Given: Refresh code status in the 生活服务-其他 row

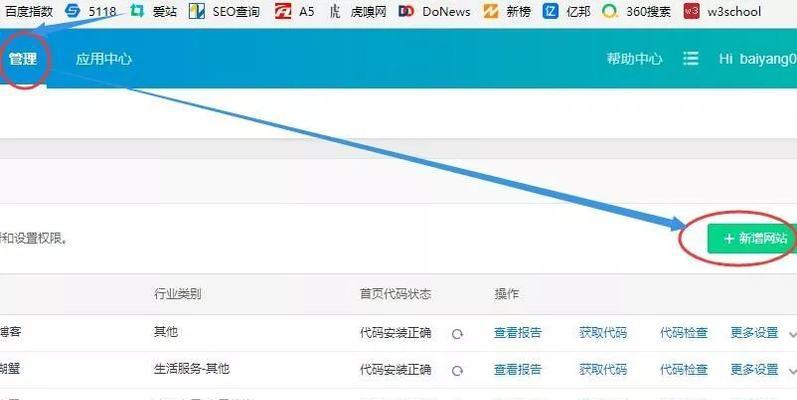Looking at the screenshot, I should click(457, 371).
